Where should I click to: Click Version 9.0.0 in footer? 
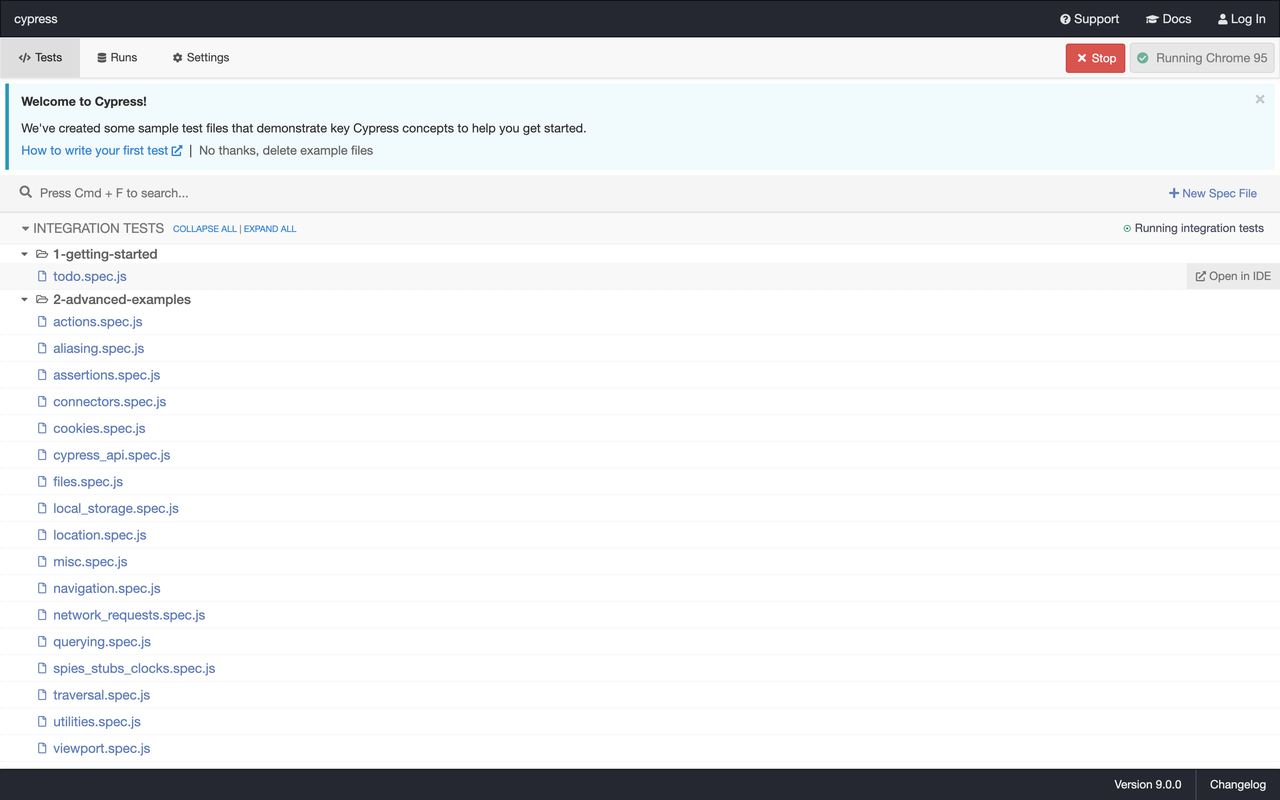[x=1148, y=784]
